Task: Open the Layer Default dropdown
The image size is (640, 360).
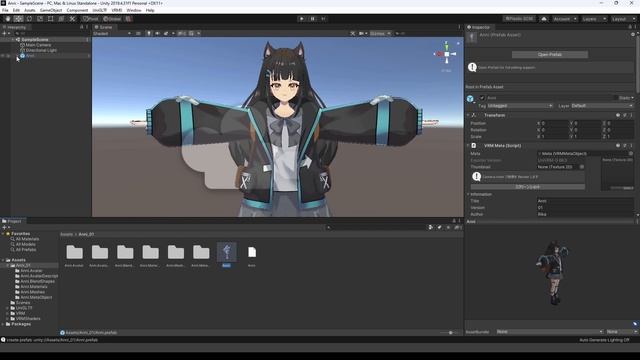Action: (602, 106)
